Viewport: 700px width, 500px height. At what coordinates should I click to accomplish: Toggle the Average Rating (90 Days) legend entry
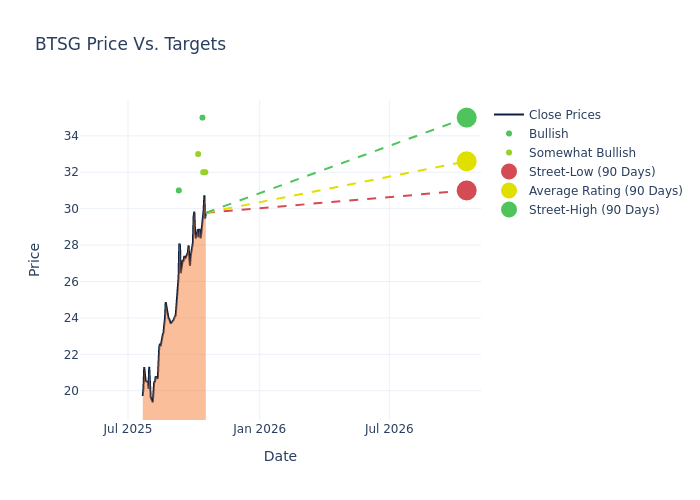(605, 191)
